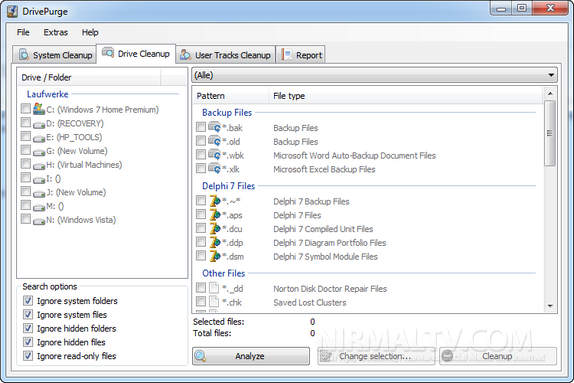Tick the *.chk pattern checkbox
Screen dimensions: 574x383
tap(201, 302)
